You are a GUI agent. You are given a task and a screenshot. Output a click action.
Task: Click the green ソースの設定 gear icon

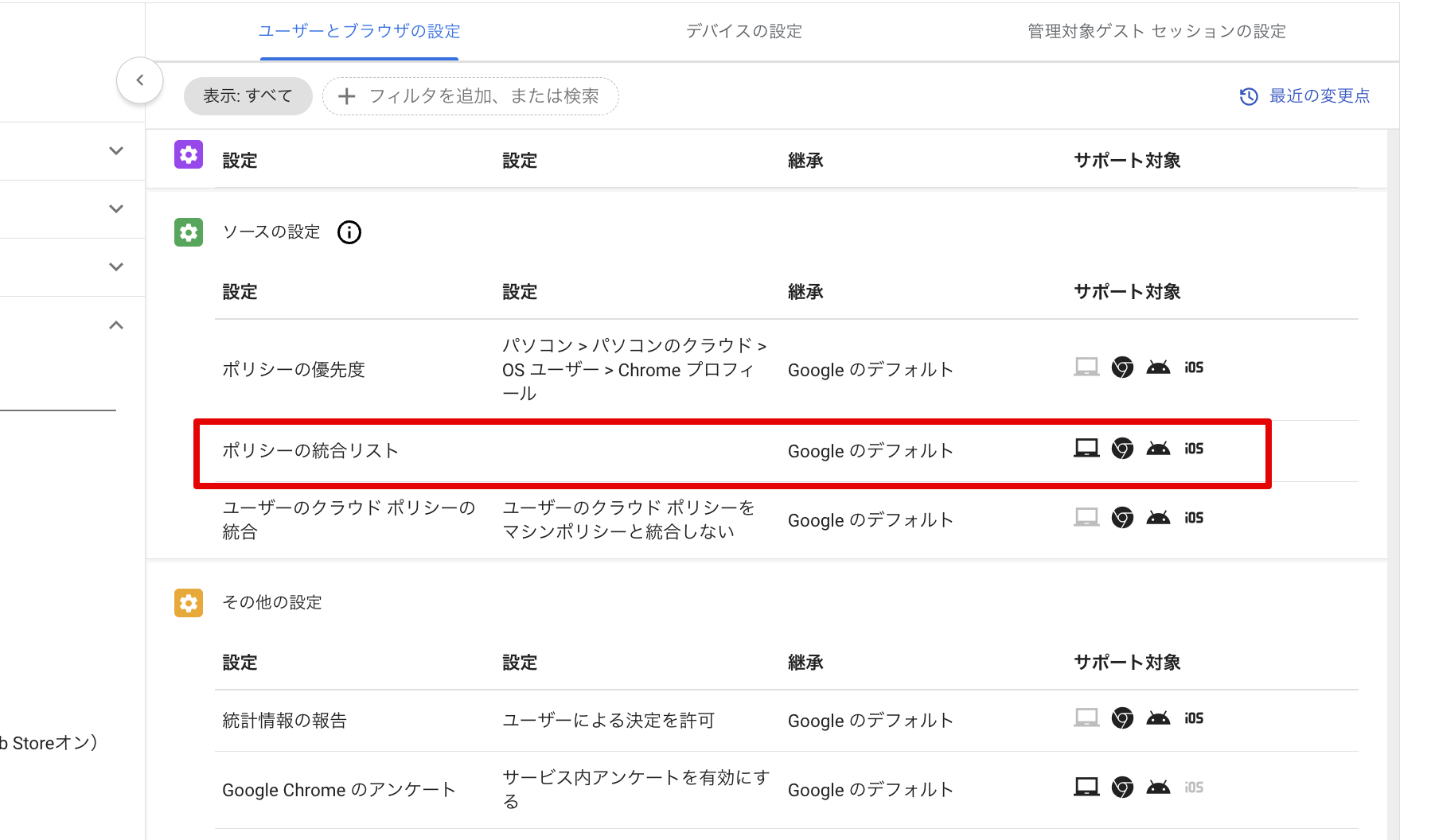189,232
